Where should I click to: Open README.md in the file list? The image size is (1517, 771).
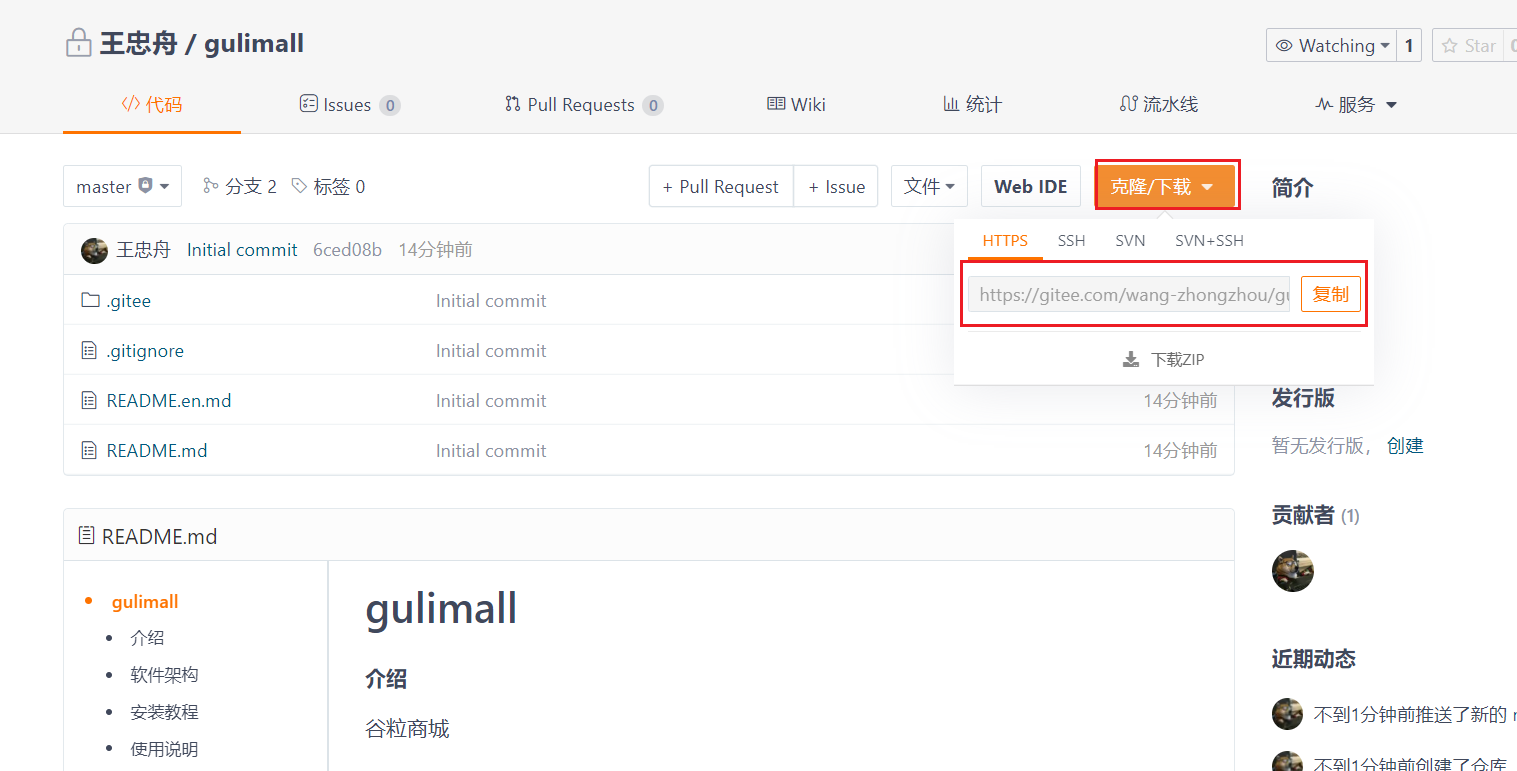pos(157,450)
